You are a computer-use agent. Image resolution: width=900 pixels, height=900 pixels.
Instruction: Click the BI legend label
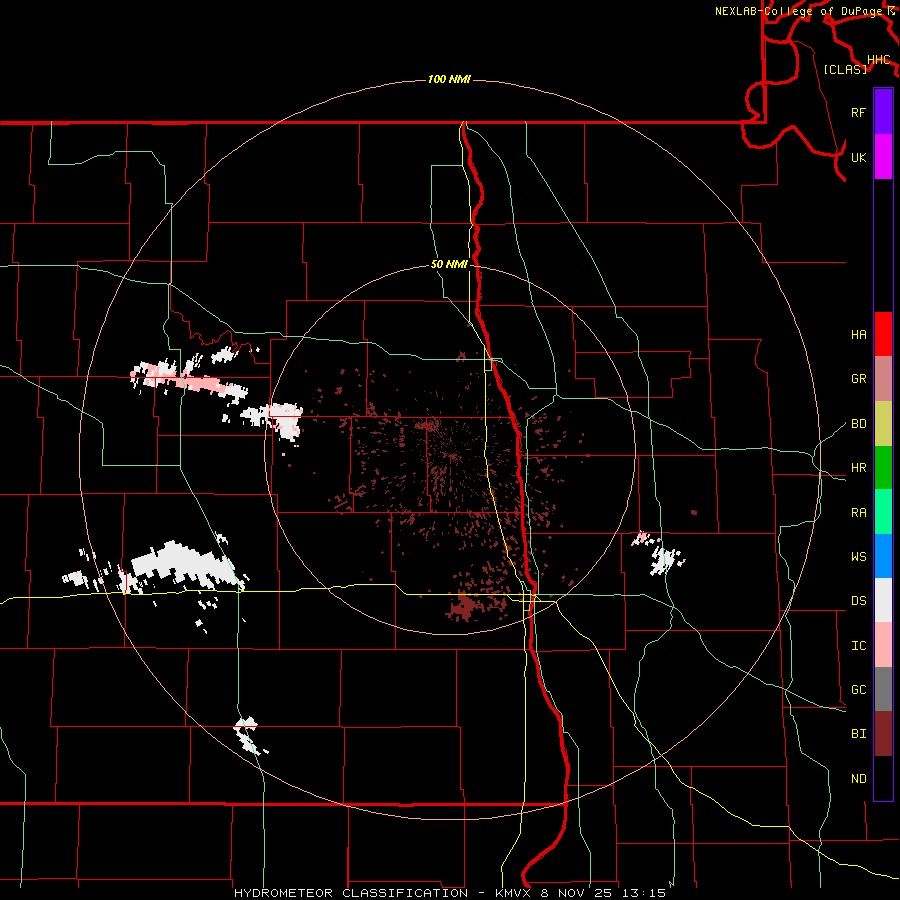tap(859, 734)
